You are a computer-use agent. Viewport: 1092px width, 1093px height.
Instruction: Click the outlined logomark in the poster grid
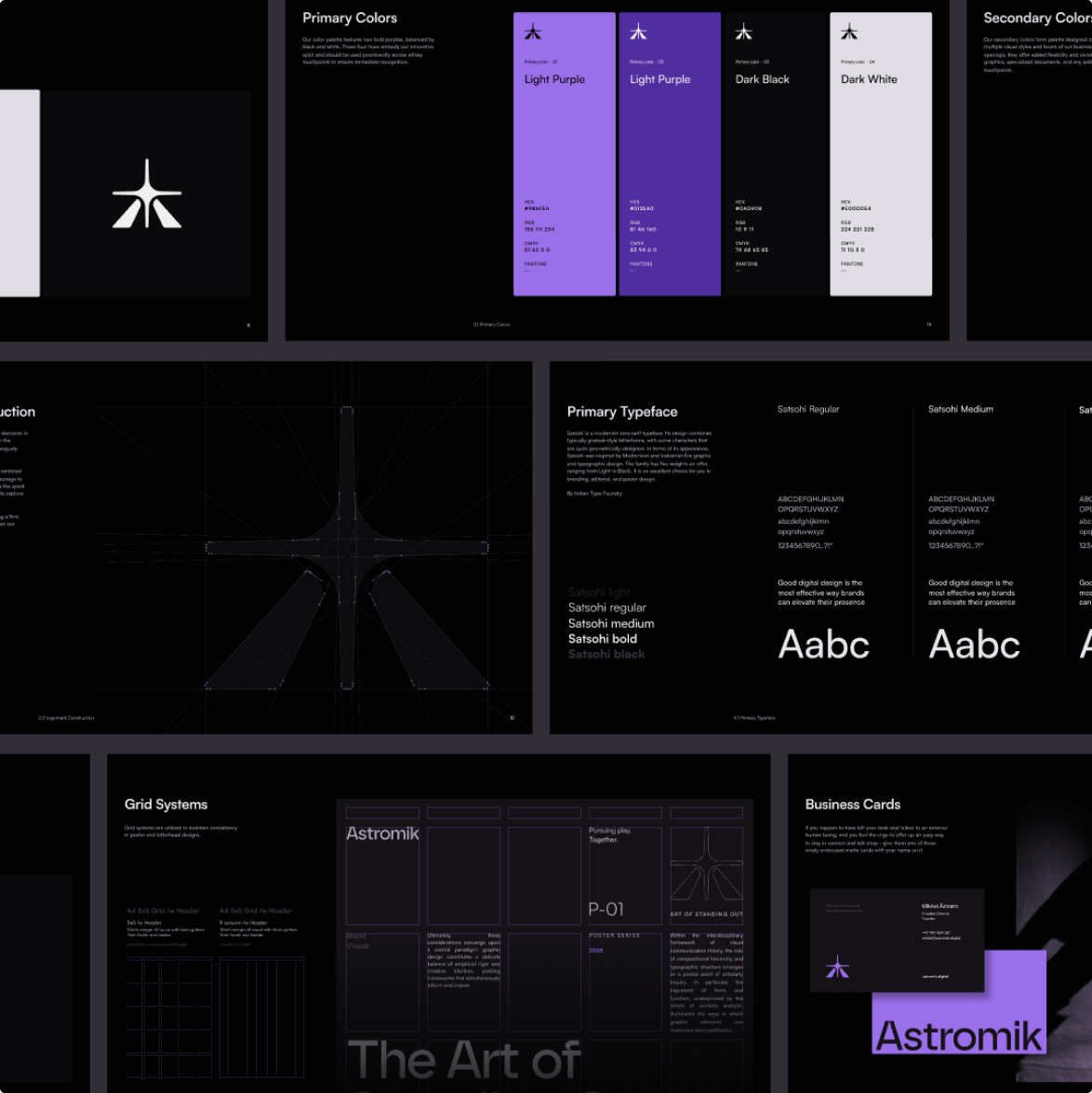(x=706, y=863)
